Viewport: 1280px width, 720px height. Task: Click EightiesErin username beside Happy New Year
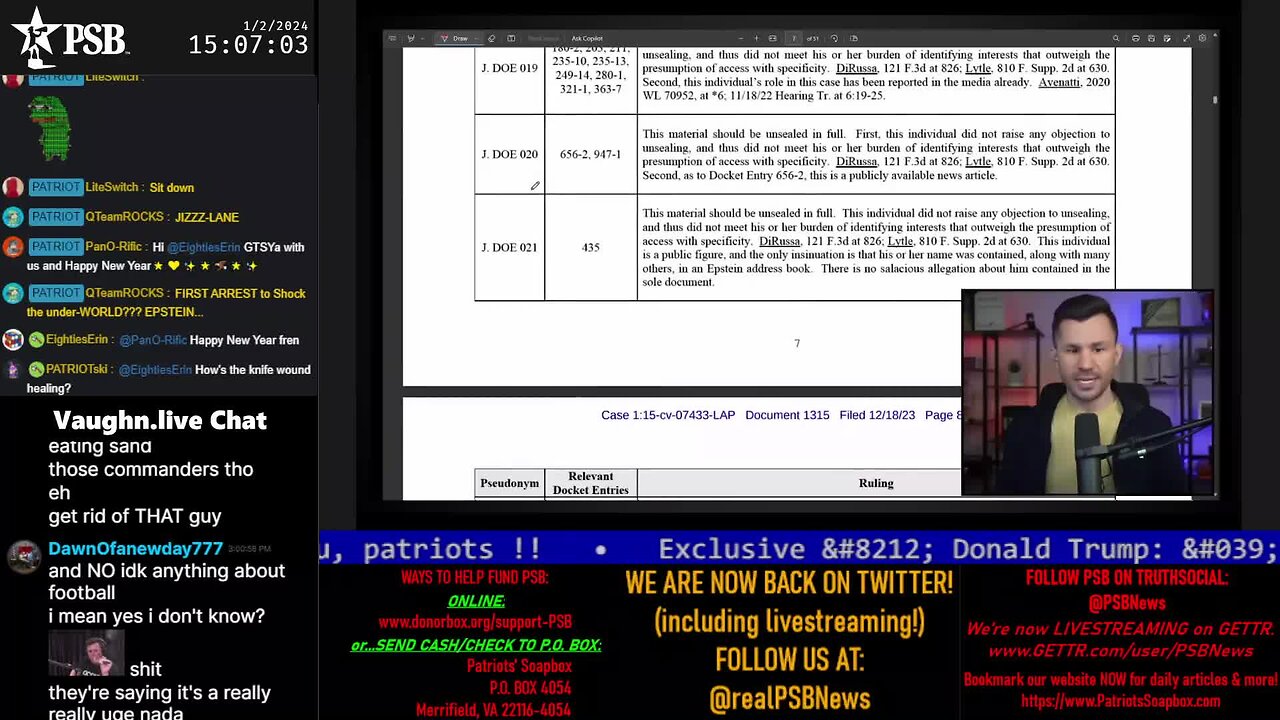76,340
